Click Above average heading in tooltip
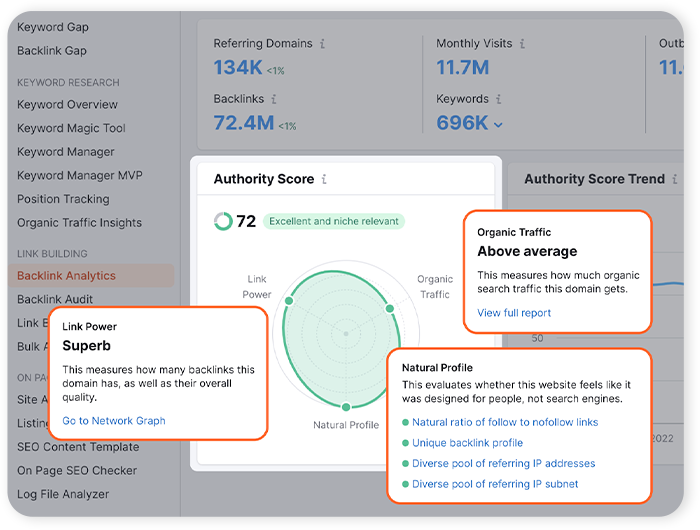700x530 pixels. (527, 251)
